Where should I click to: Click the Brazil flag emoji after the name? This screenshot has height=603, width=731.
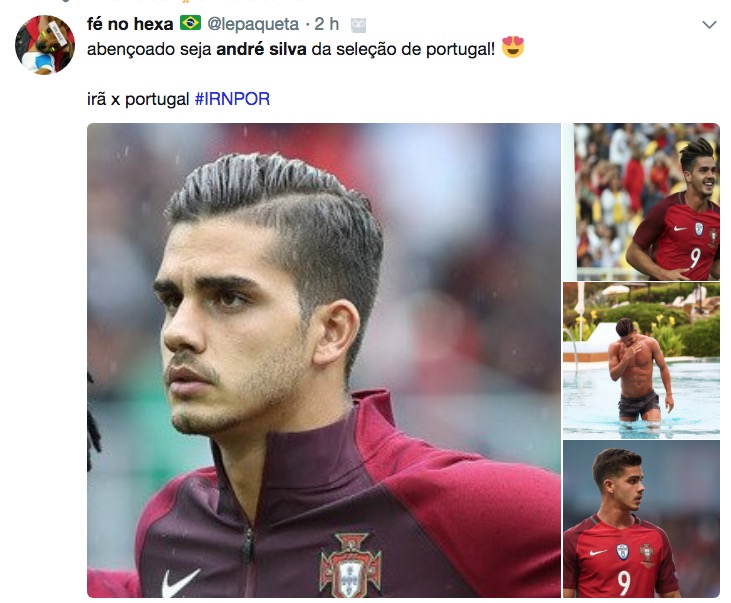click(190, 22)
